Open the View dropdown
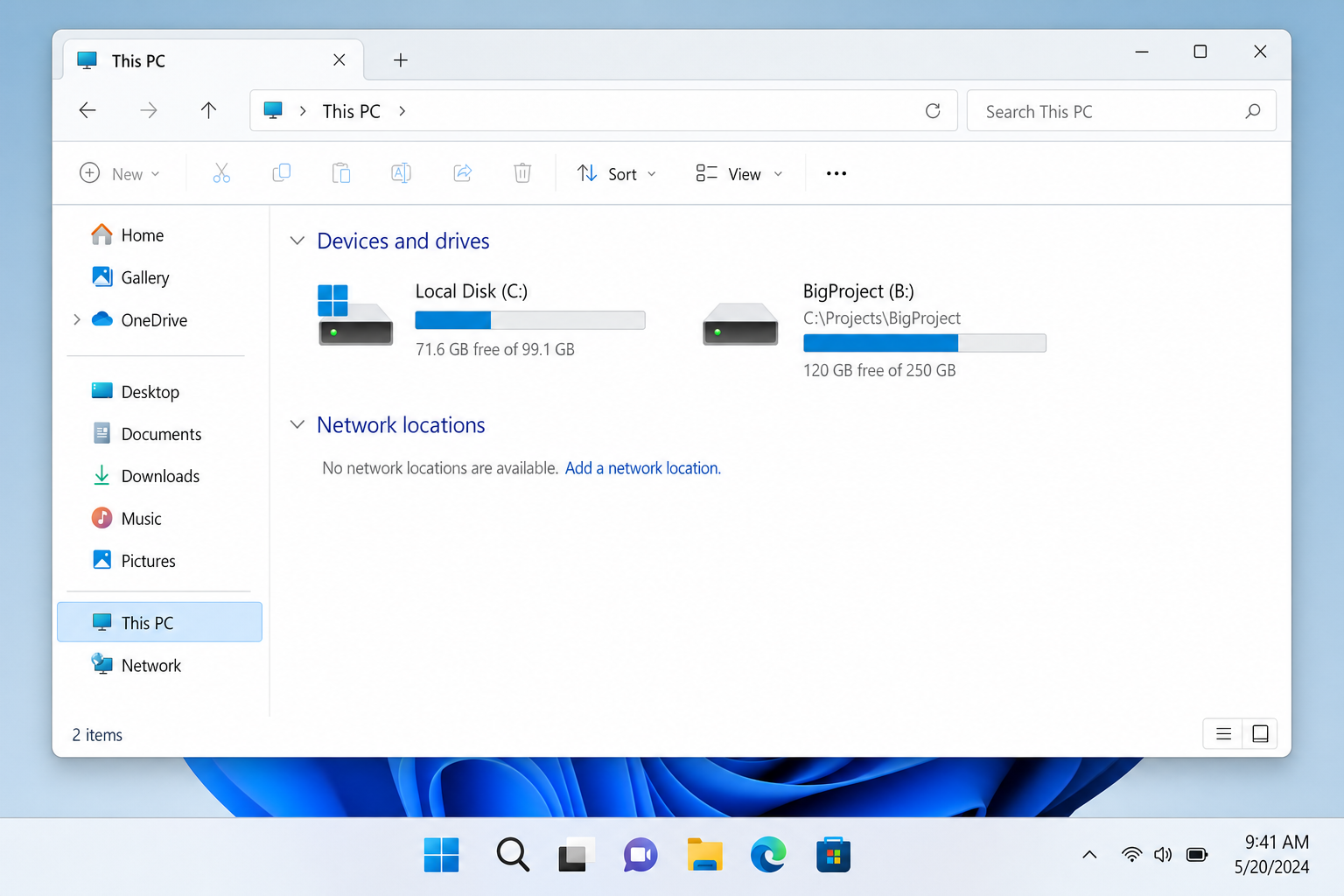Image resolution: width=1344 pixels, height=896 pixels. coord(739,173)
